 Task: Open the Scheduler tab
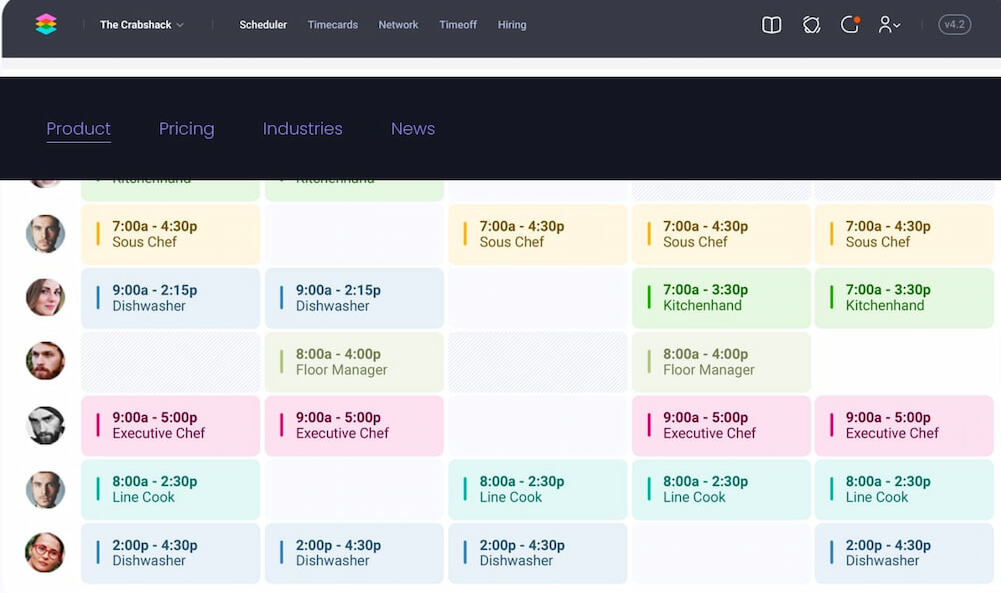[263, 25]
